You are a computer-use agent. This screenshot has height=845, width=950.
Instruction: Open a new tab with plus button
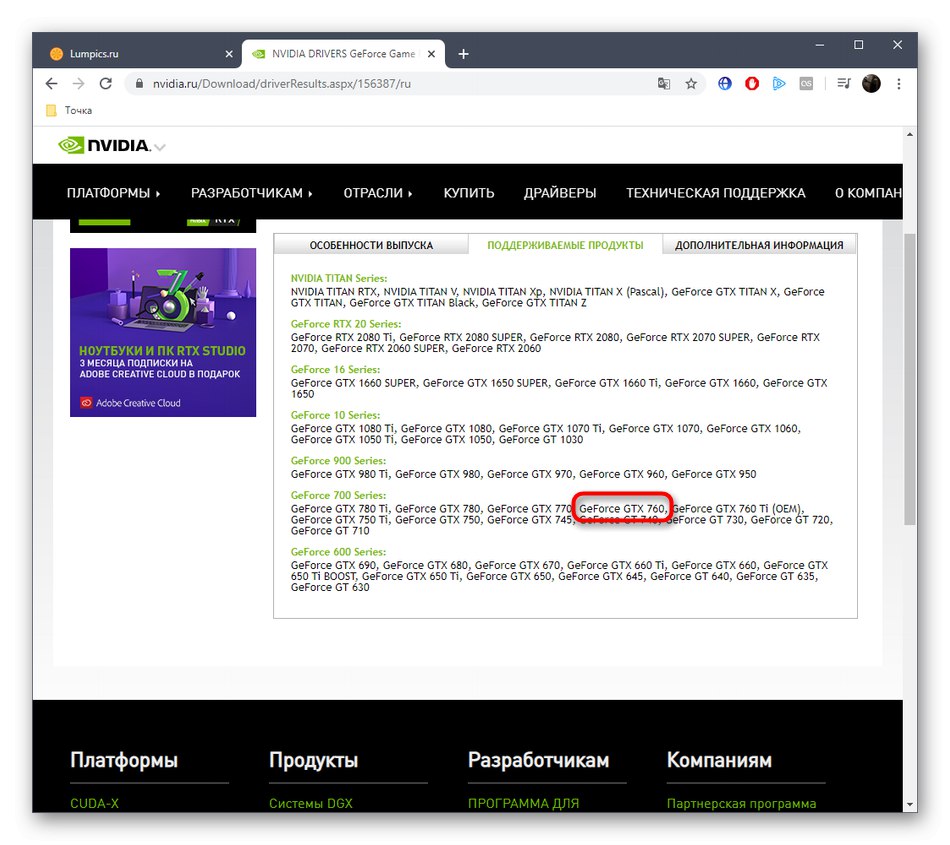pos(463,54)
